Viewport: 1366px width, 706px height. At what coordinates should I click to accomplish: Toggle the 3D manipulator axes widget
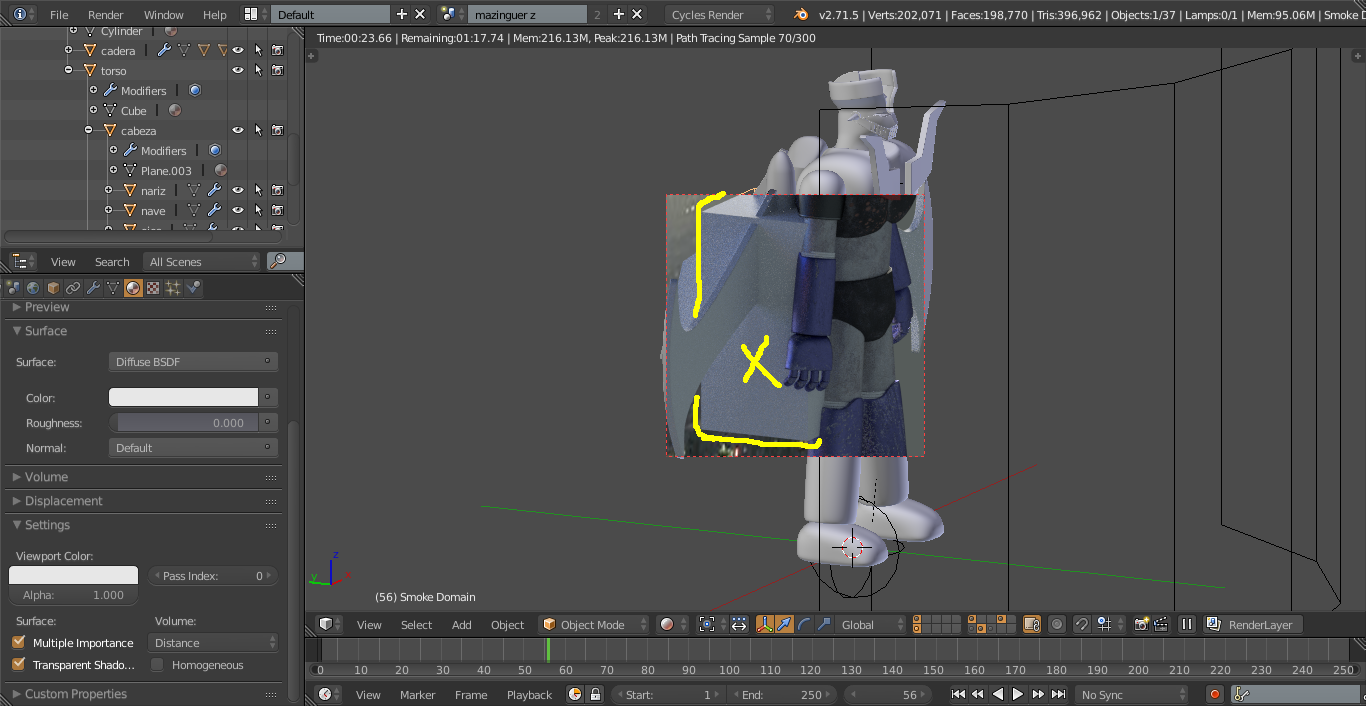click(765, 624)
